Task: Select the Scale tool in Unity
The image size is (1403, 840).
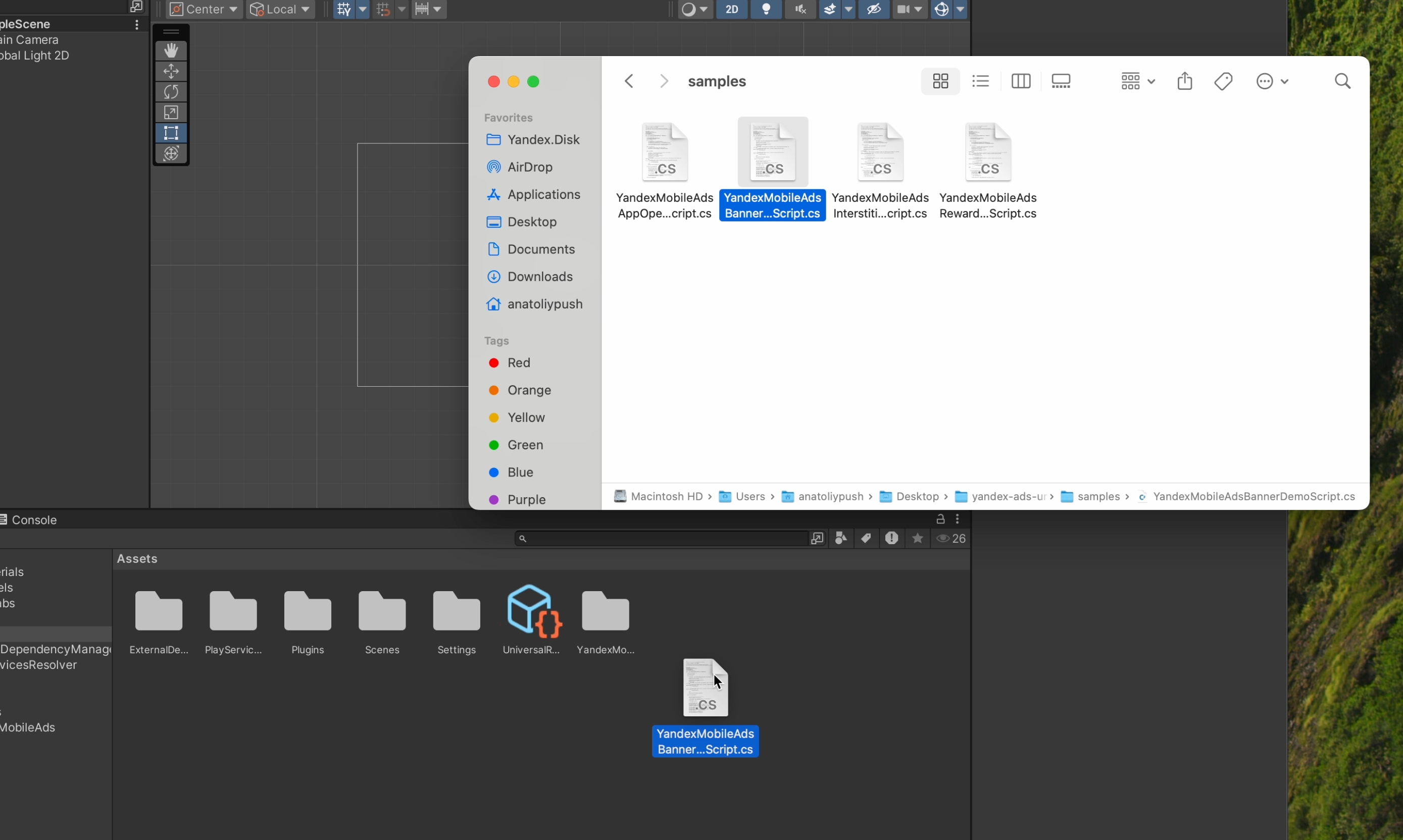Action: (x=171, y=113)
